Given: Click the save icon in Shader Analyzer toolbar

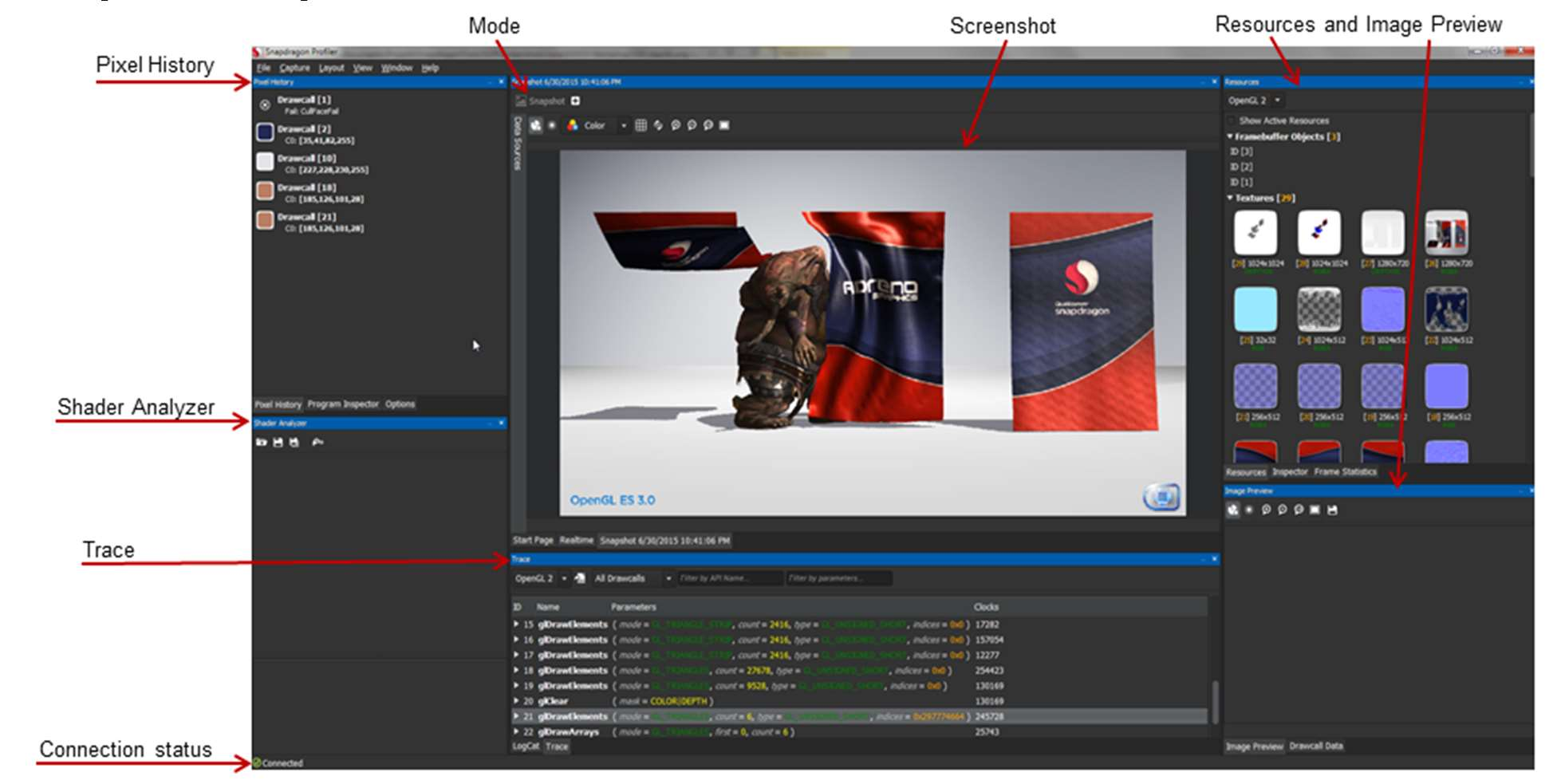Looking at the screenshot, I should point(278,441).
